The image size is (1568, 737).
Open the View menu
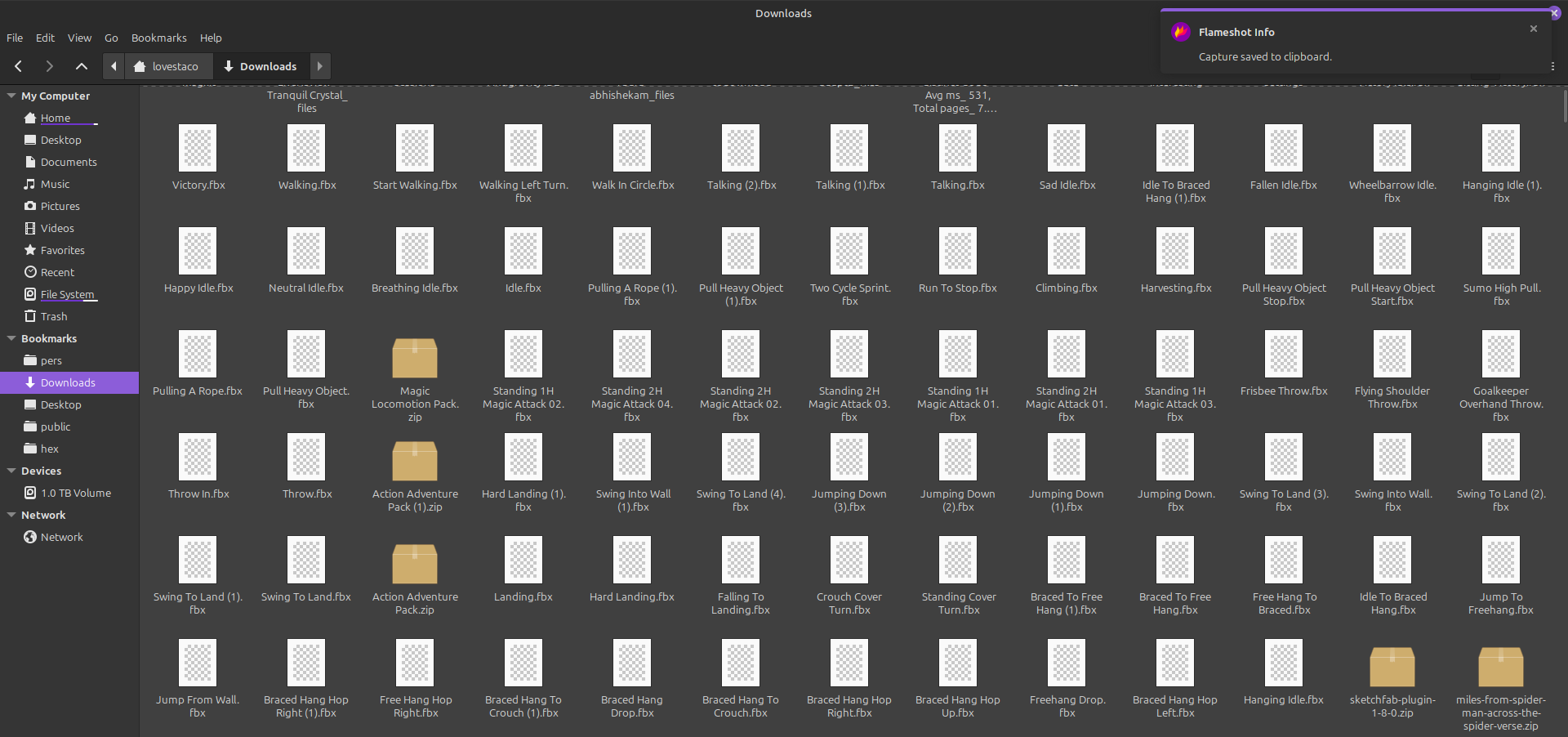tap(79, 38)
